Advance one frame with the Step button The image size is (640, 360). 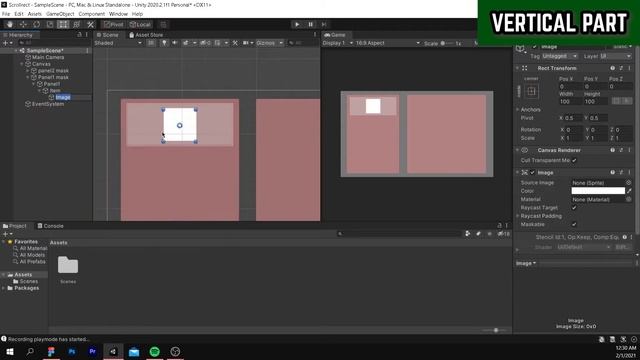pyautogui.click(x=324, y=24)
